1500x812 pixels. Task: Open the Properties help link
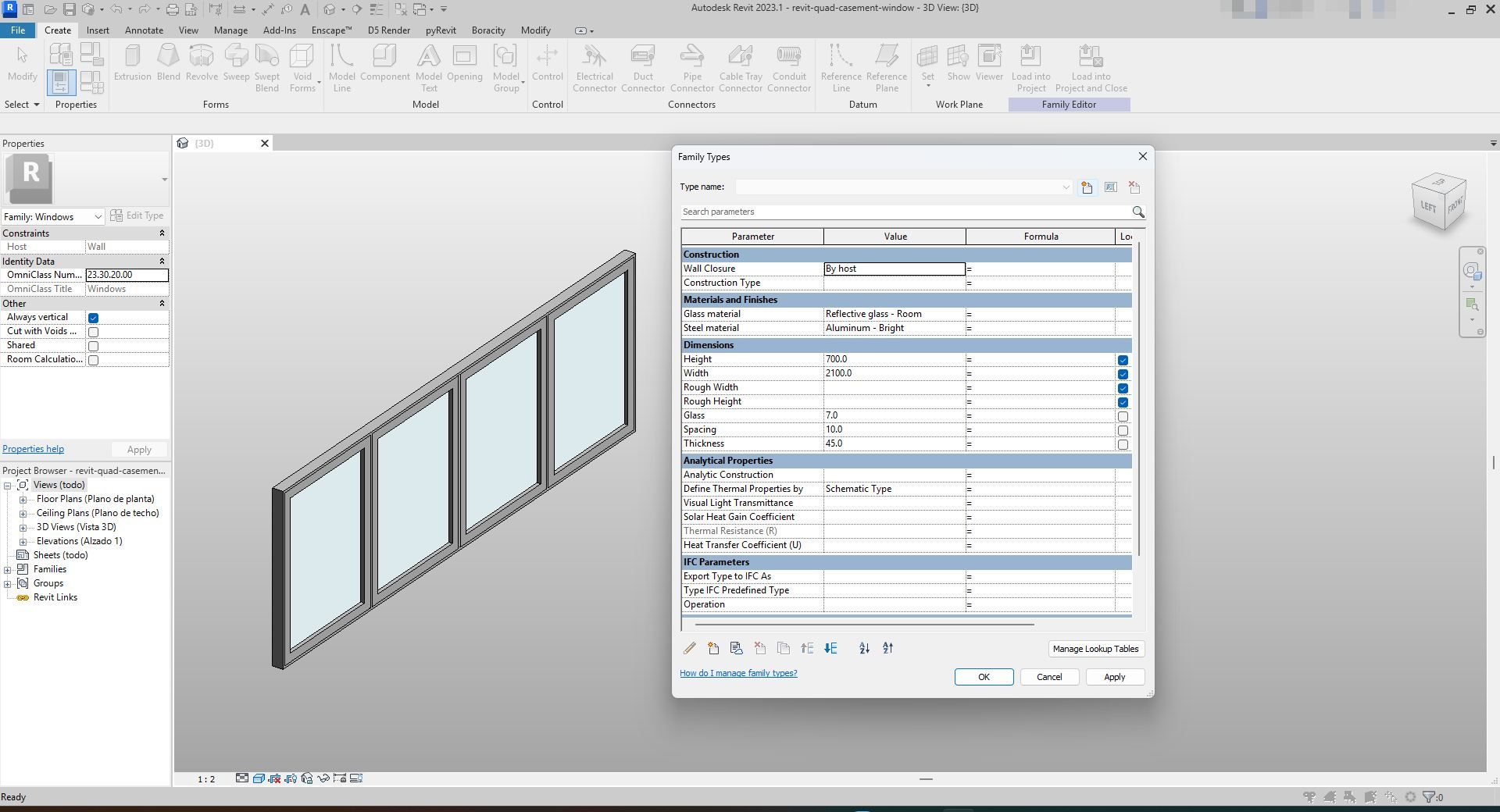pyautogui.click(x=33, y=449)
